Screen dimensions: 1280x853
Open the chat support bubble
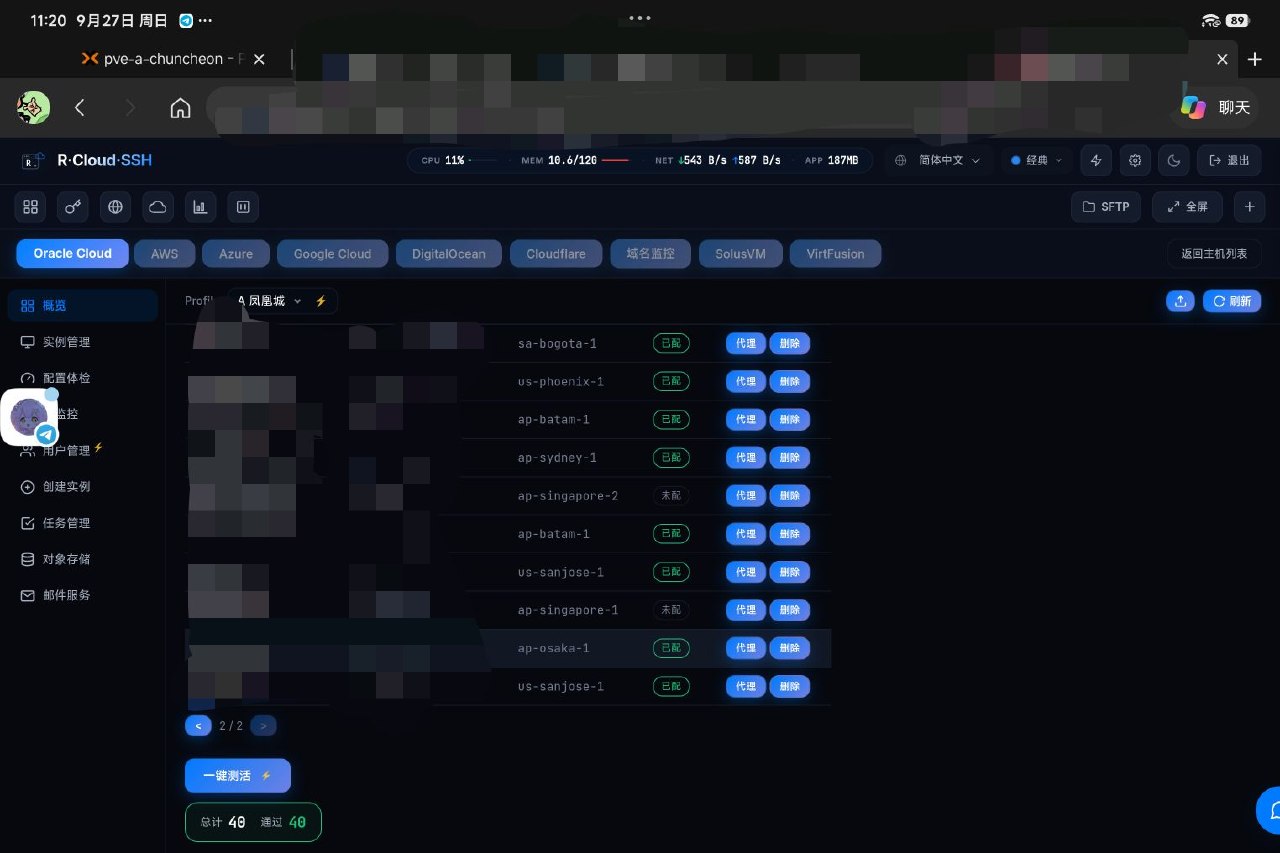pos(1270,810)
